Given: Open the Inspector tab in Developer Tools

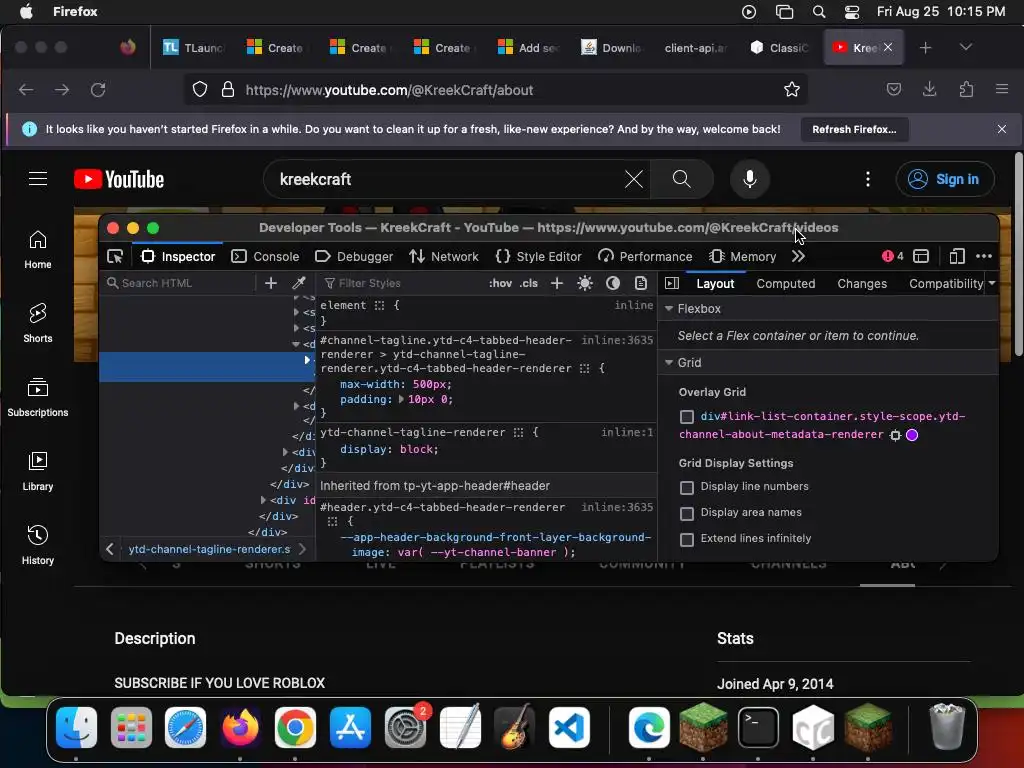Looking at the screenshot, I should click(x=178, y=257).
